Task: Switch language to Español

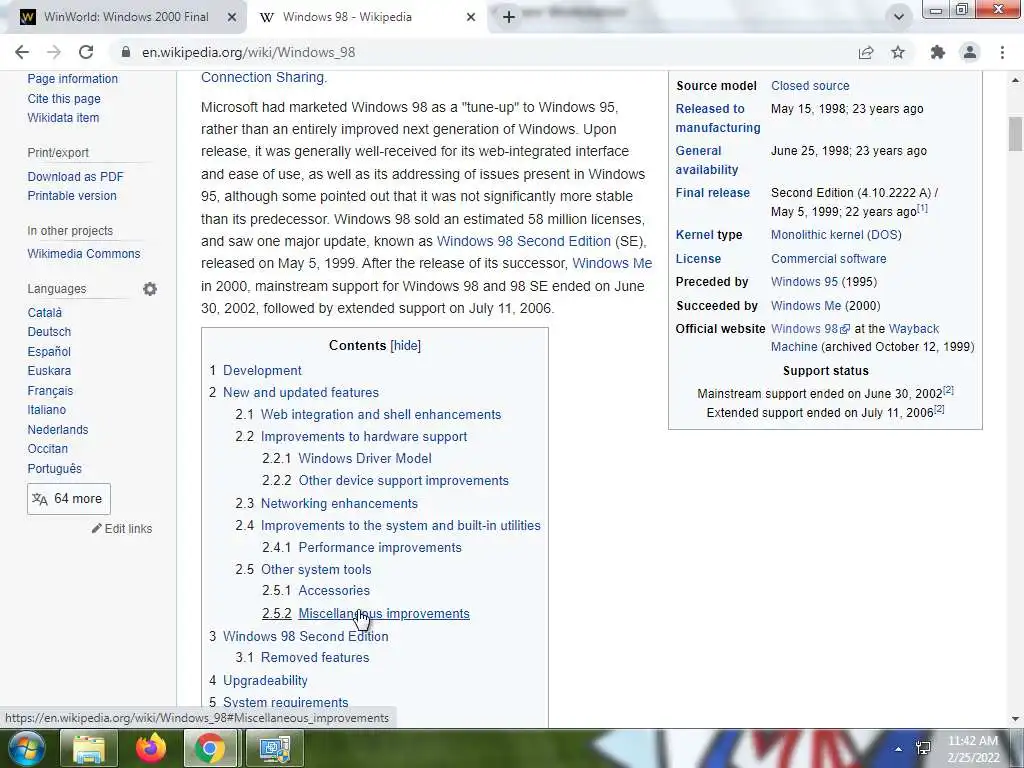Action: click(49, 351)
